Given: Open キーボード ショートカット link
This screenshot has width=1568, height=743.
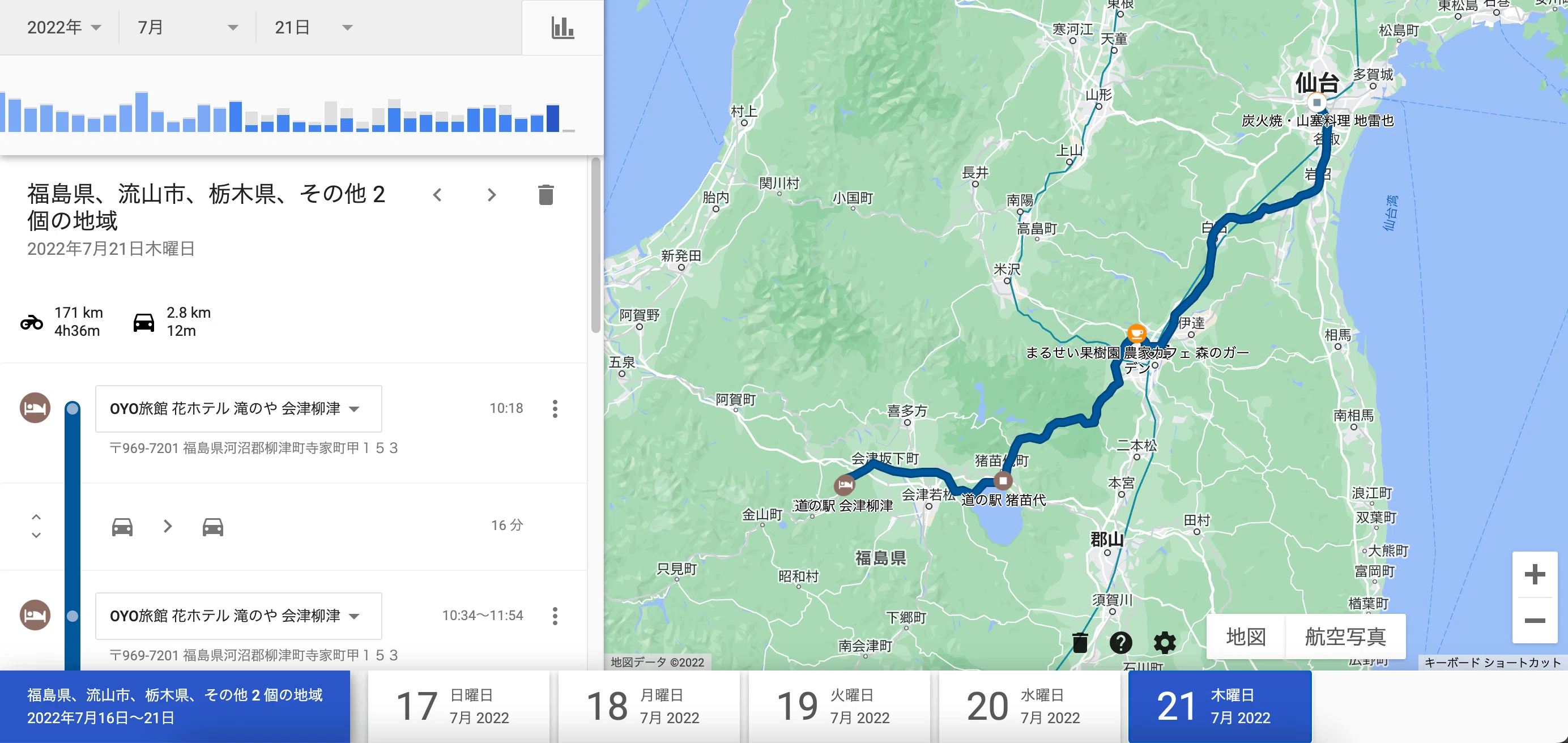Looking at the screenshot, I should point(1493,662).
